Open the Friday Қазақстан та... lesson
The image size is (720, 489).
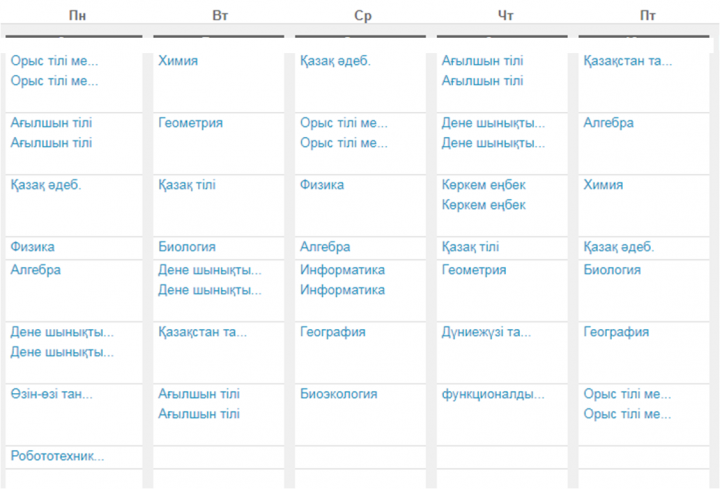point(627,61)
